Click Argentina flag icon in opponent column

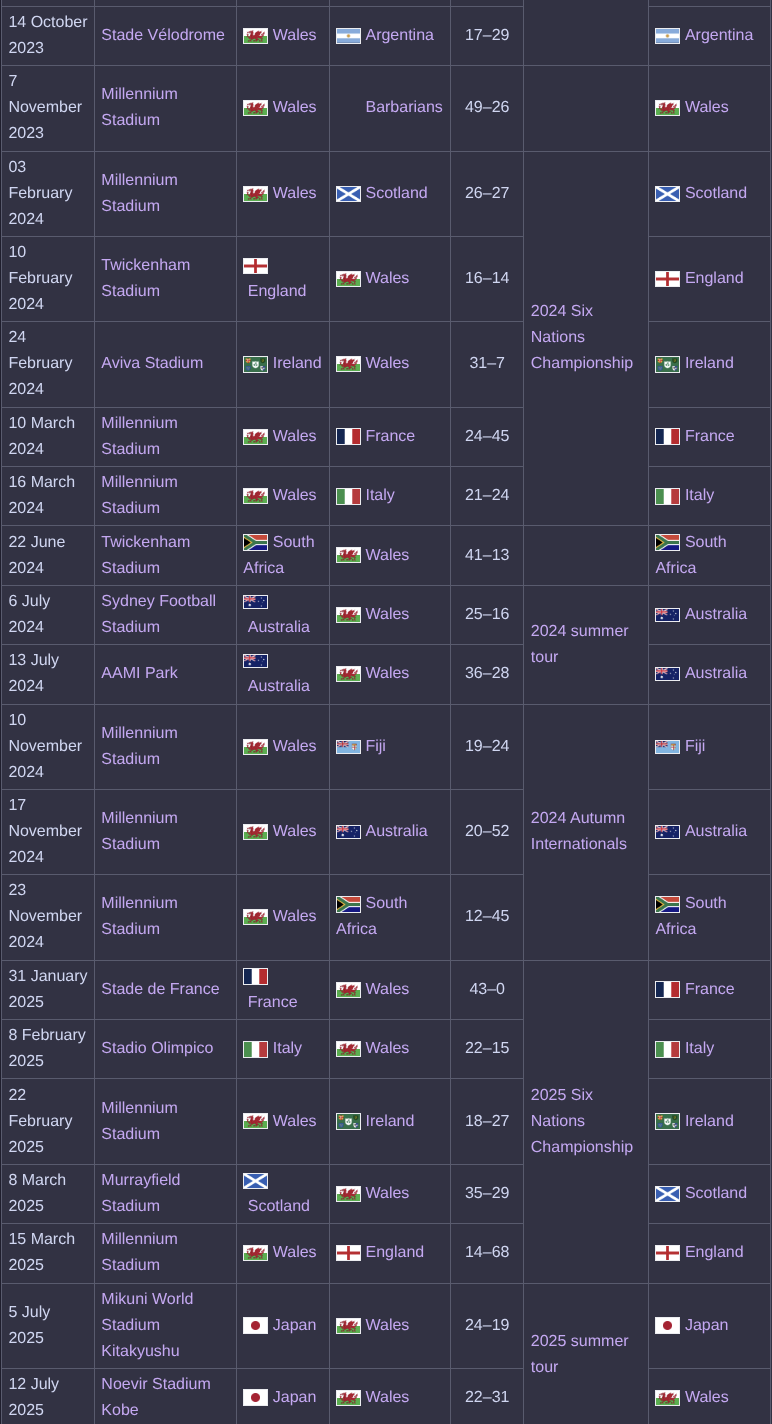pyautogui.click(x=348, y=36)
